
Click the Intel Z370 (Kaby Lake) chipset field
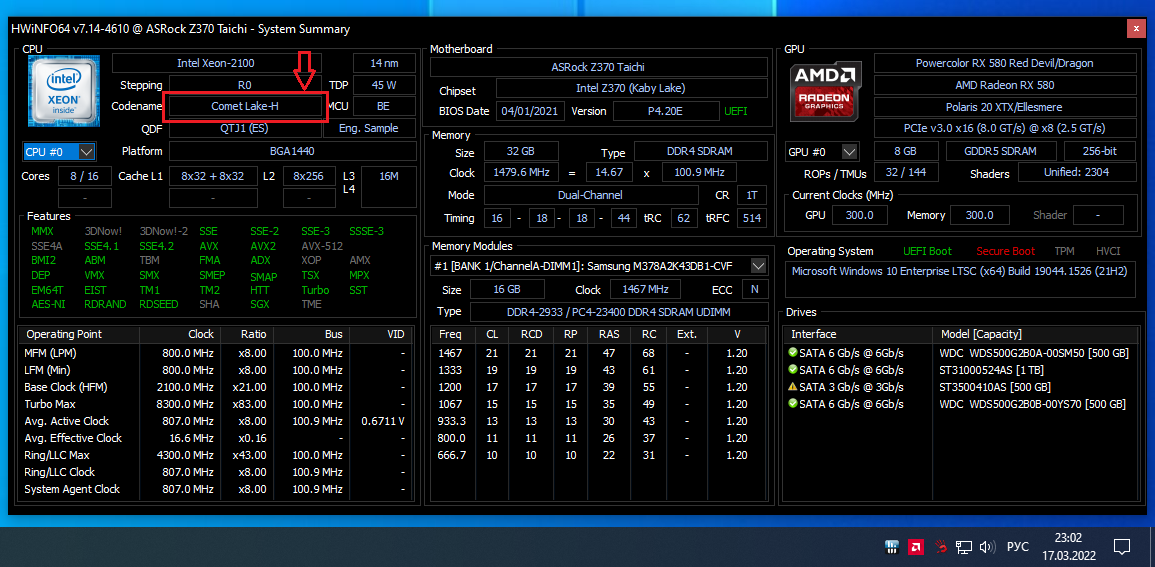[631, 88]
